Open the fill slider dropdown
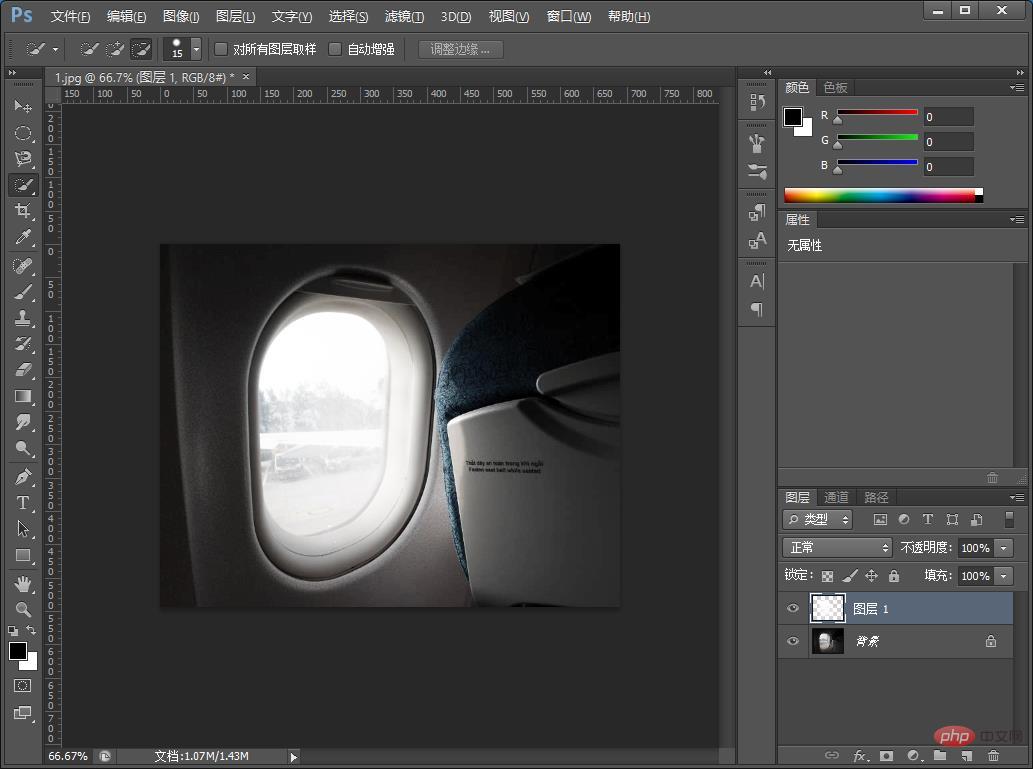1033x769 pixels. [1003, 576]
